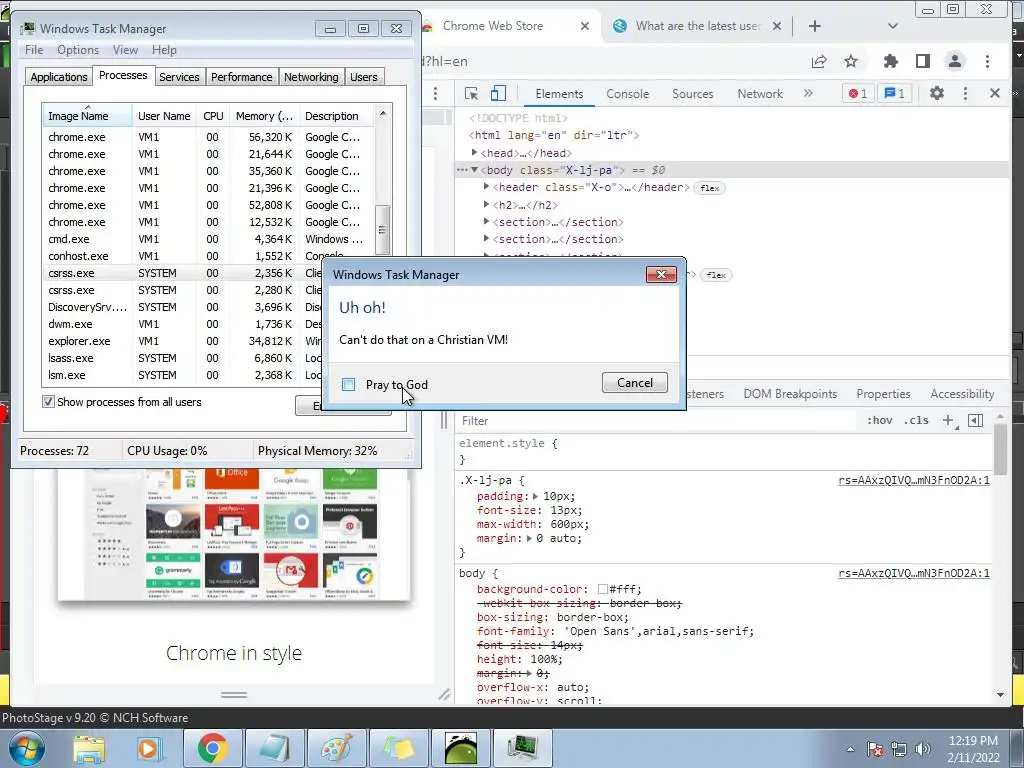This screenshot has width=1024, height=768.
Task: Open the Users tab in Task Manager
Action: click(x=363, y=77)
